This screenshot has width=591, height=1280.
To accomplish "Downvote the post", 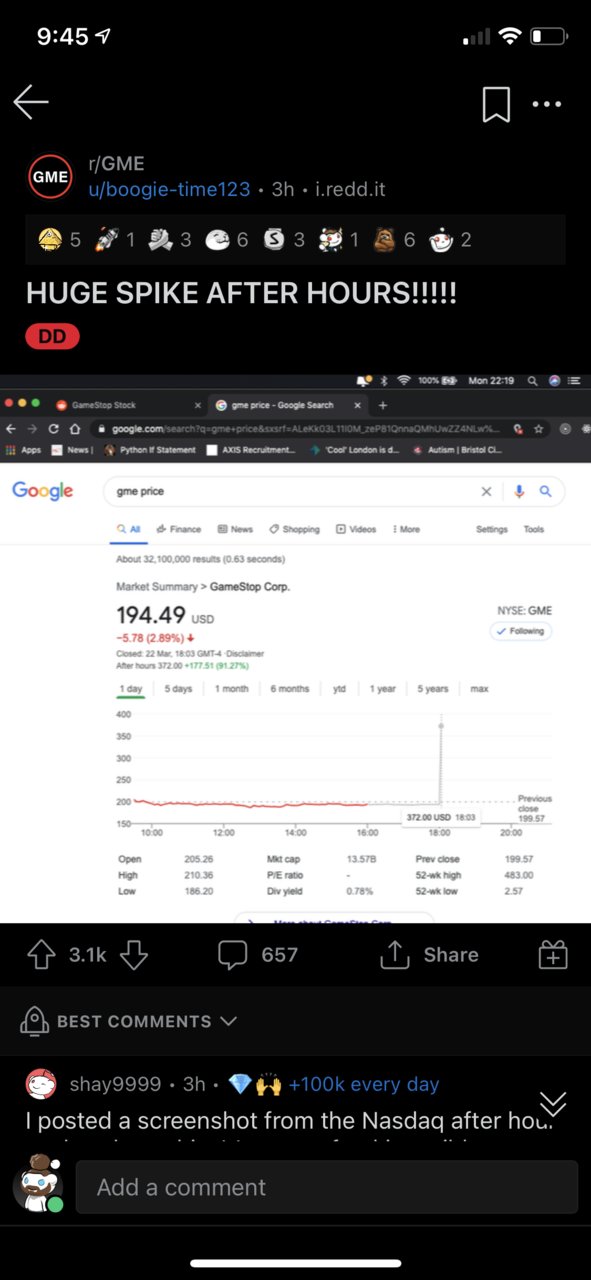I will (x=133, y=955).
